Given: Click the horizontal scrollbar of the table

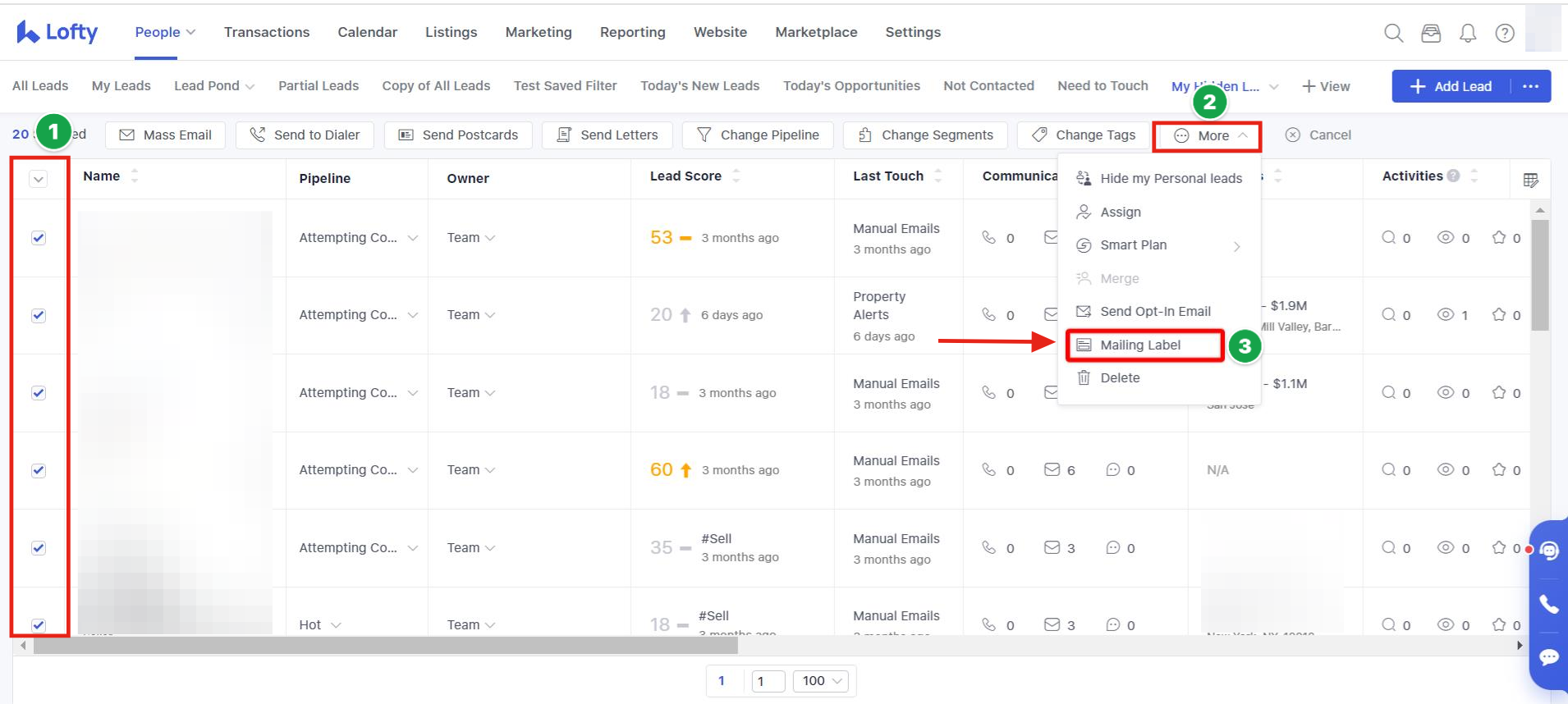Looking at the screenshot, I should click(386, 646).
